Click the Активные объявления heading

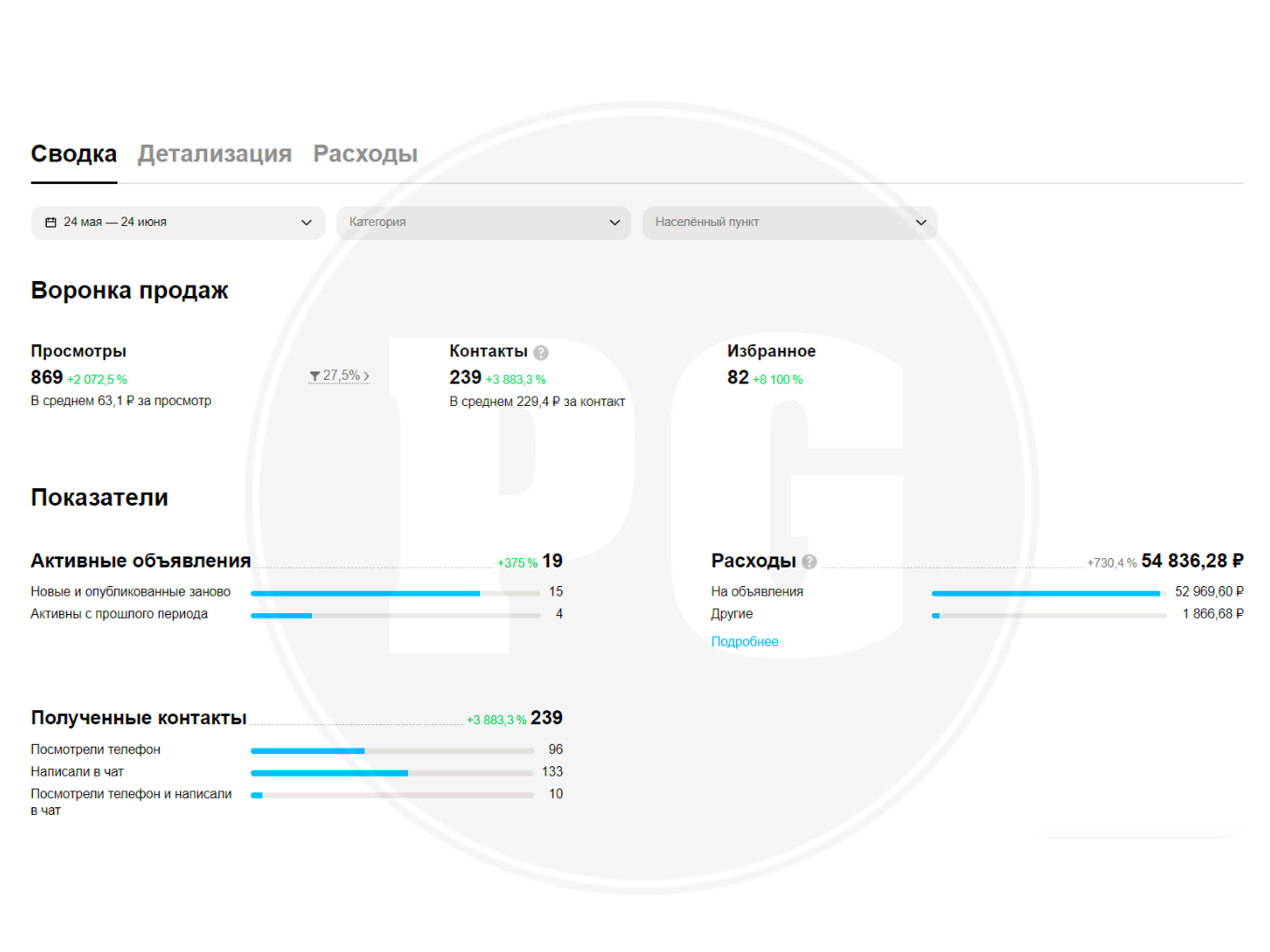coord(141,561)
